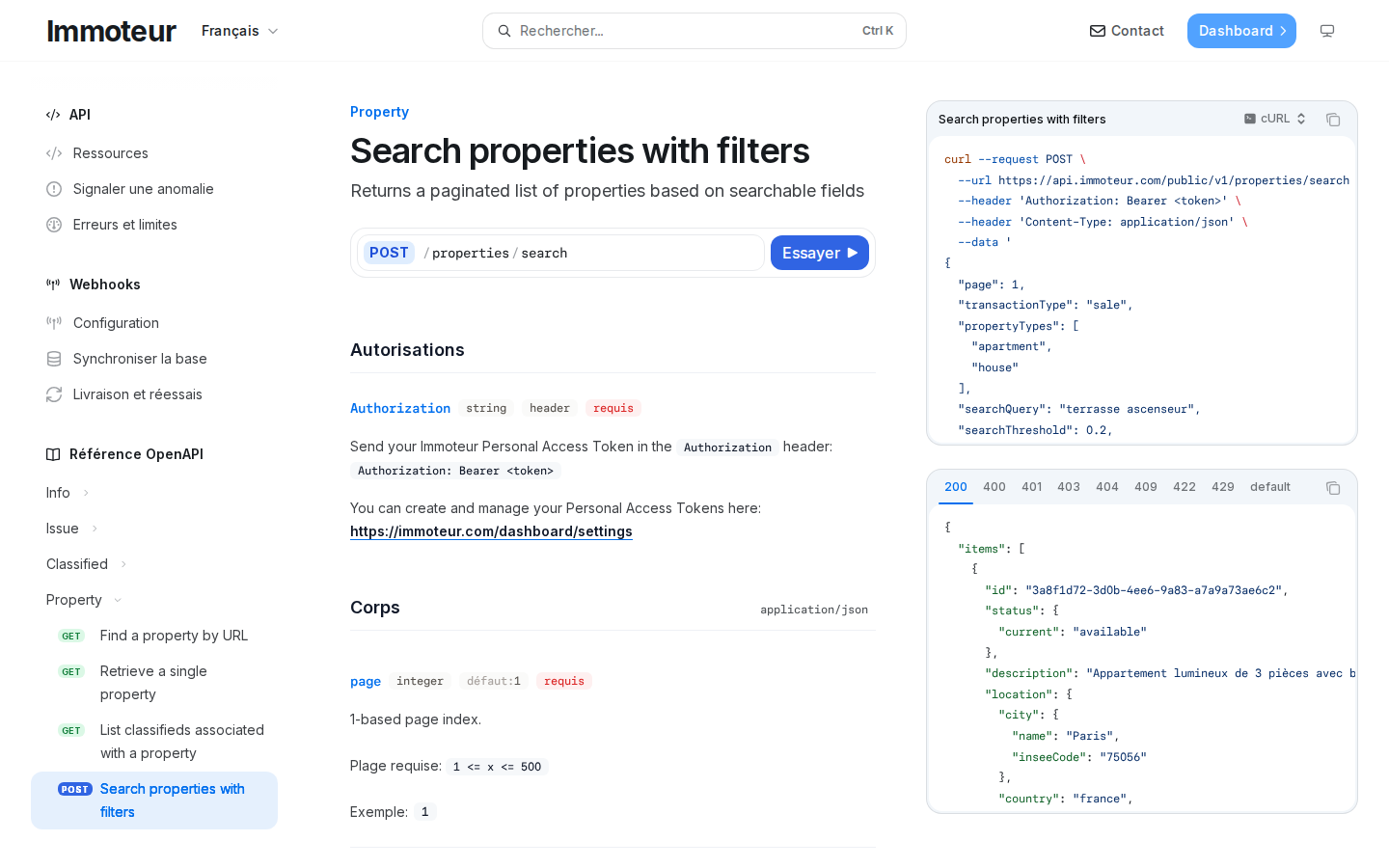Screen dimensions: 1389x868
Task: Click GET badge beside Find a property by URL
Action: pyautogui.click(x=71, y=636)
